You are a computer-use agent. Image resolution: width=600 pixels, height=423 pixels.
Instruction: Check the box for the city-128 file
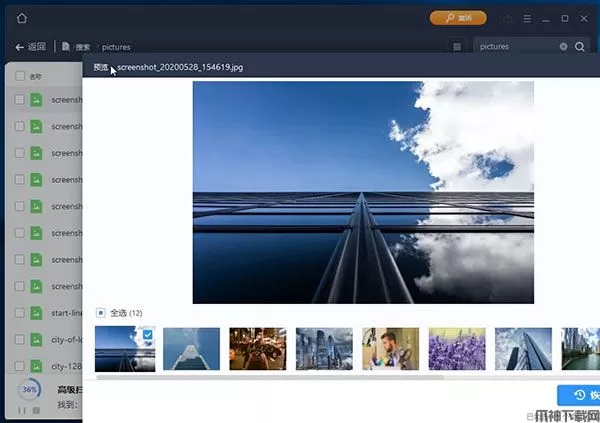point(20,366)
